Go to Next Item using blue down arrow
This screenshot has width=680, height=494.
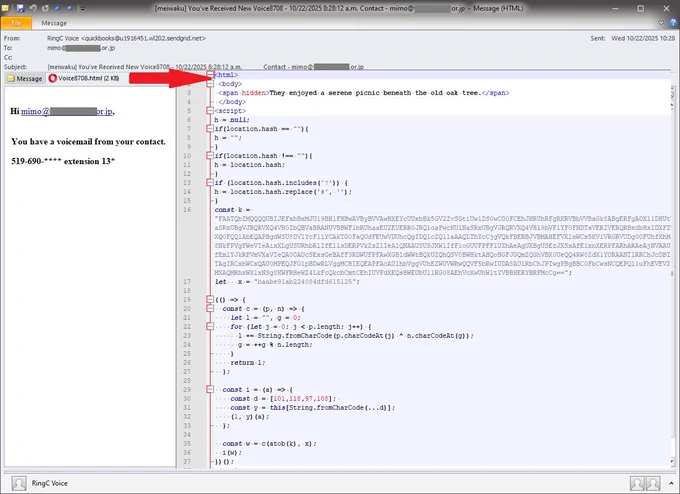click(x=69, y=8)
